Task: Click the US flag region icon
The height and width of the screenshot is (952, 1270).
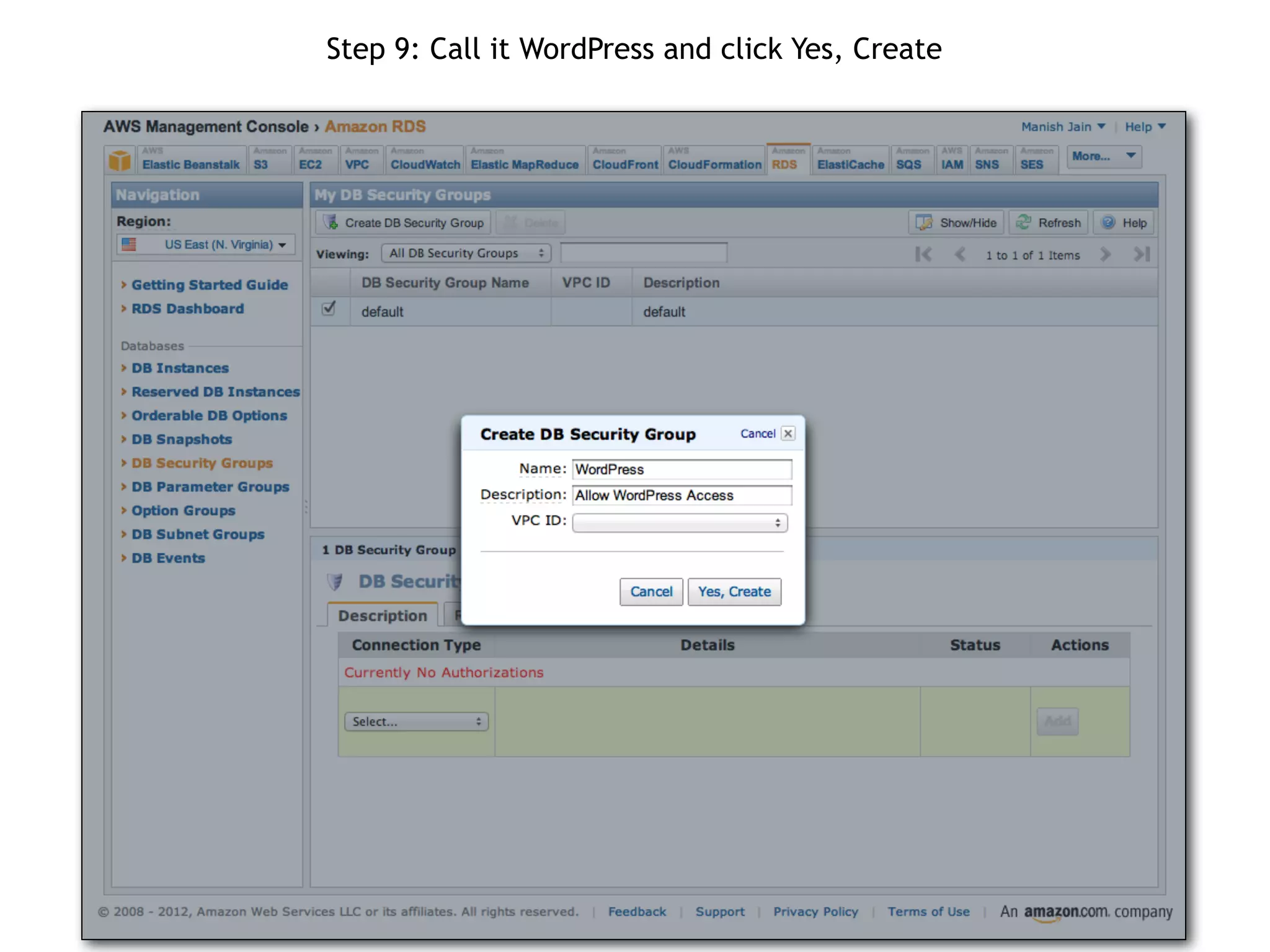Action: click(129, 244)
